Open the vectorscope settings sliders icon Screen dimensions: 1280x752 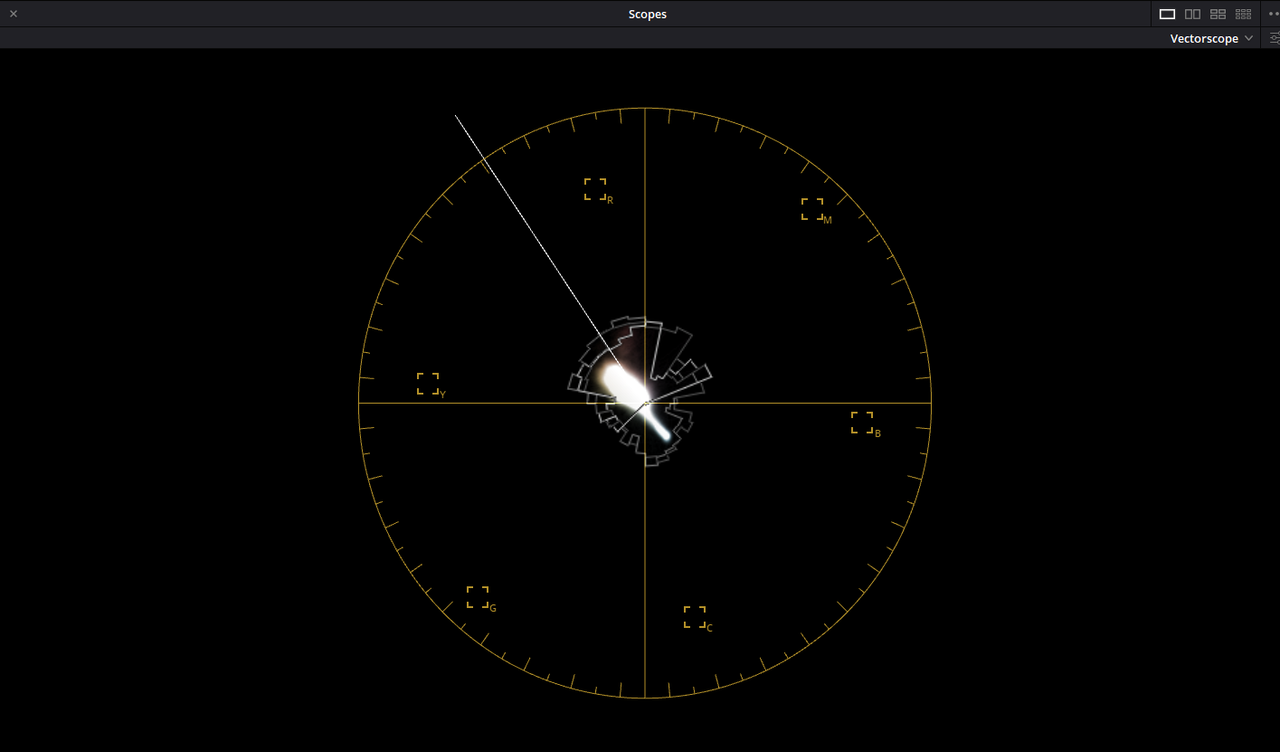[1274, 38]
